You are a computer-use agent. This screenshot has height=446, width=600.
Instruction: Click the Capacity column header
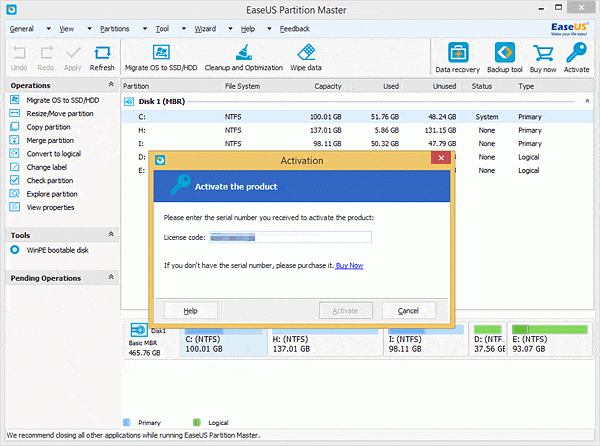[328, 86]
